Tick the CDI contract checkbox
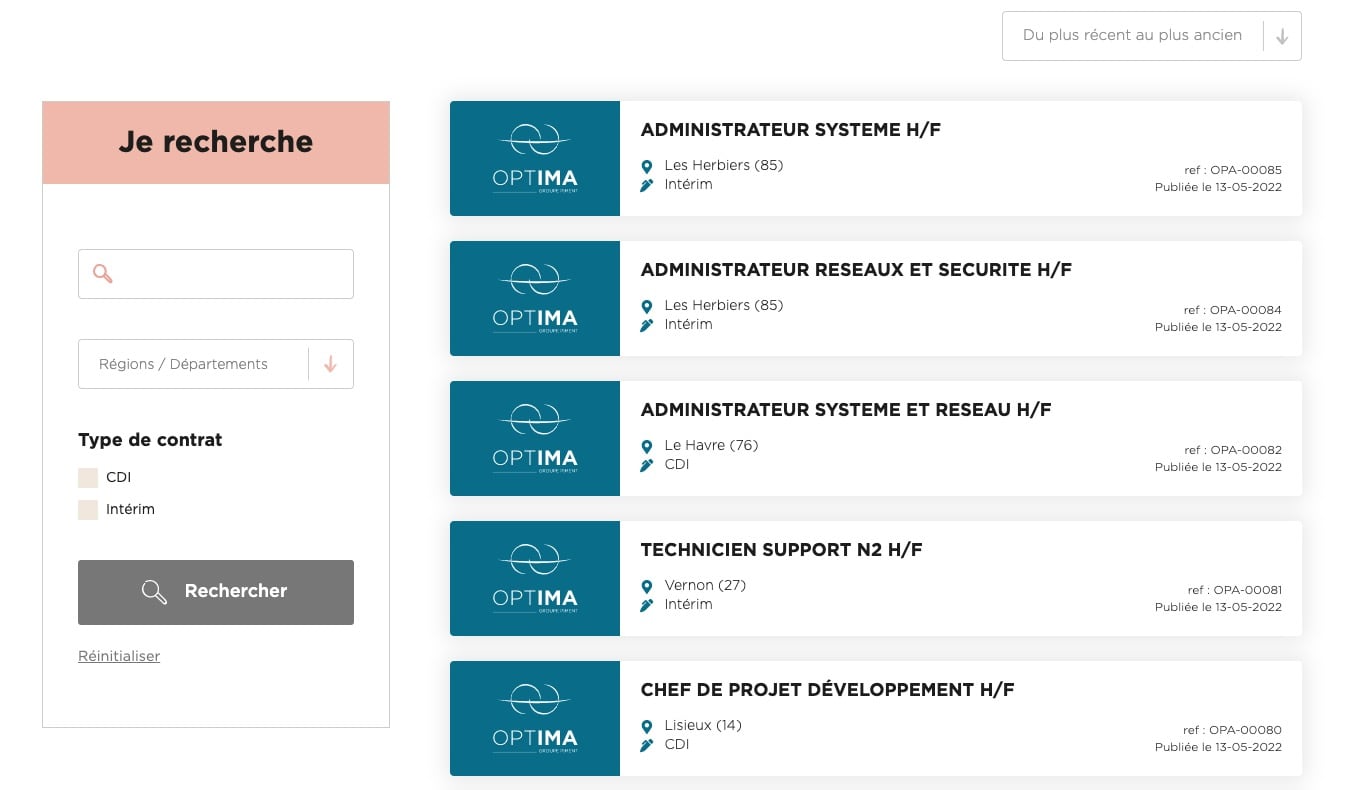Image resolution: width=1358 pixels, height=790 pixels. (x=88, y=478)
